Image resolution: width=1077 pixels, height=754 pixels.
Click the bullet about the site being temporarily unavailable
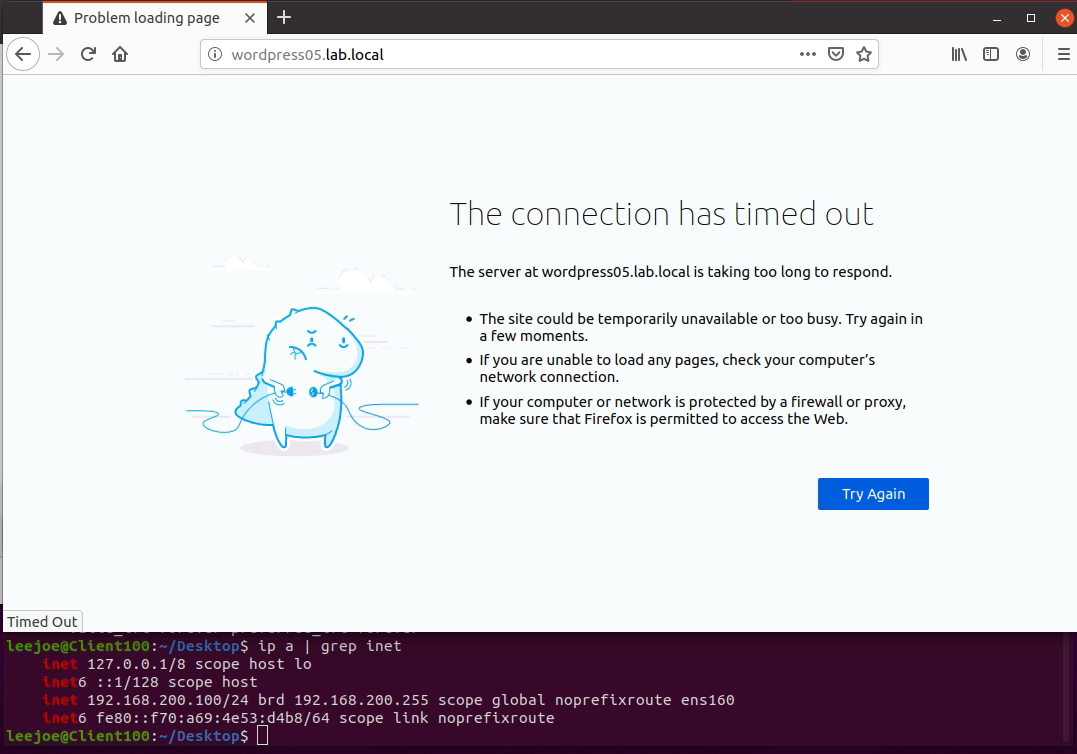[x=701, y=327]
